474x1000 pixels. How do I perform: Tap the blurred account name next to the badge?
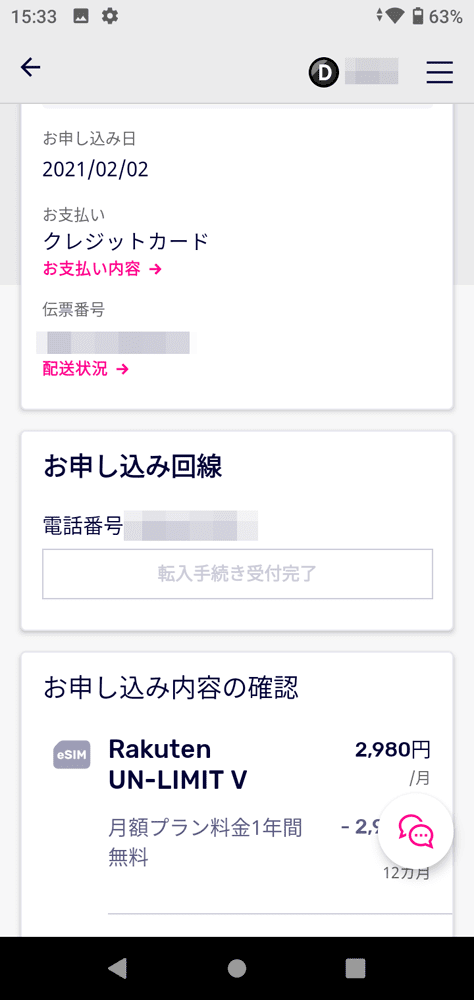click(x=371, y=71)
